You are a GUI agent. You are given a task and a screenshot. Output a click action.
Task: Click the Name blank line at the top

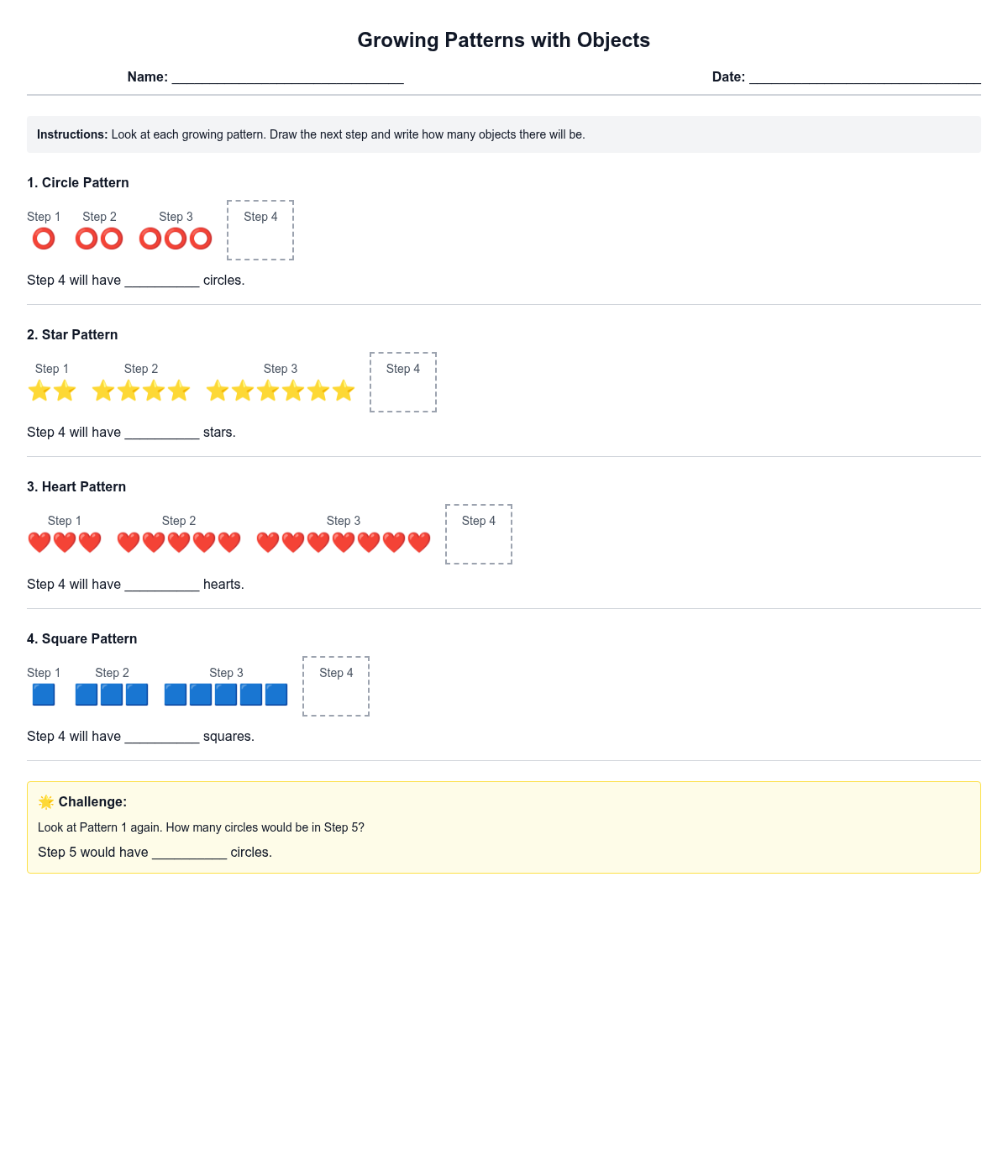tap(287, 78)
